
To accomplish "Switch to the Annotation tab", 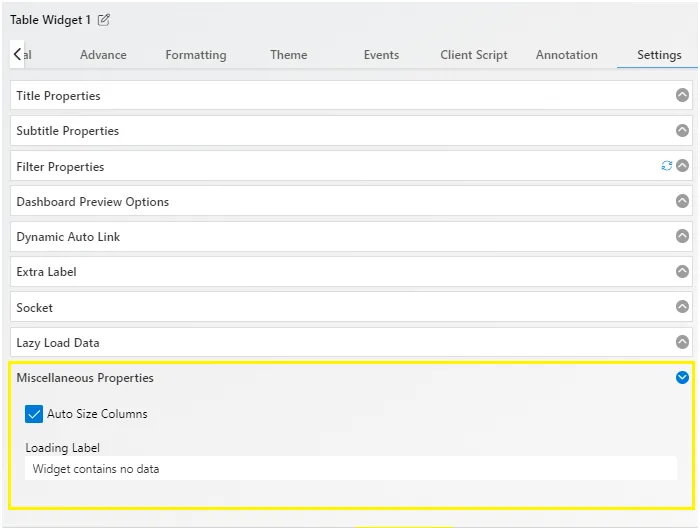I will tap(567, 55).
